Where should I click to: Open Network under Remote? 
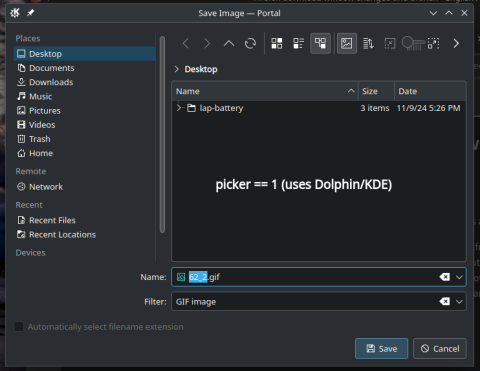pos(84,187)
